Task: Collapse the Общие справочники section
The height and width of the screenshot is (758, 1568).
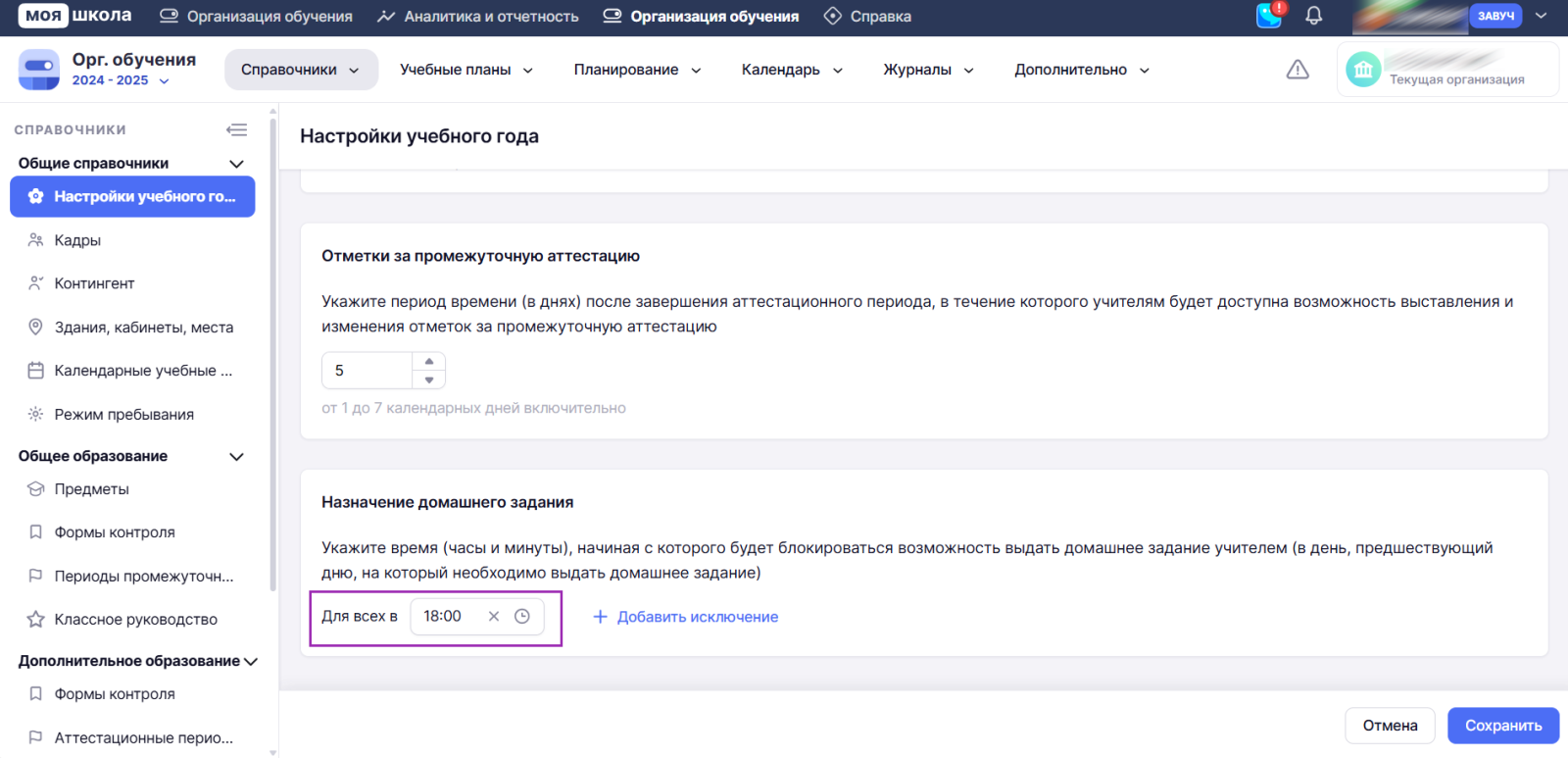Action: (236, 164)
